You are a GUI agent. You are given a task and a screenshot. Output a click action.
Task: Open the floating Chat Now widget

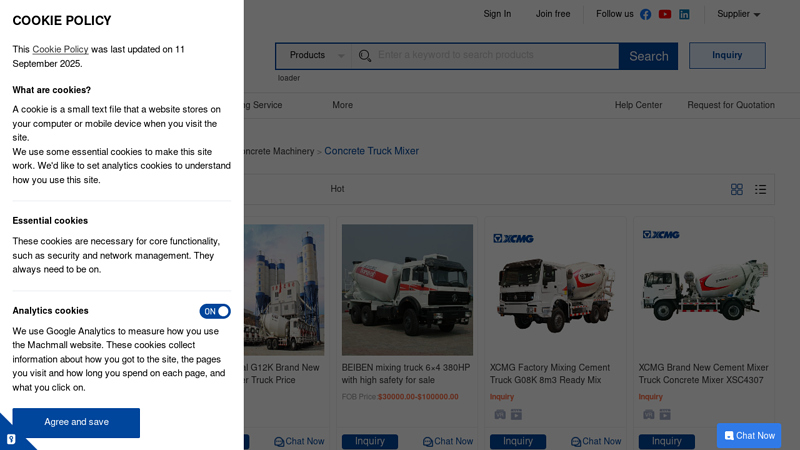[x=749, y=435]
